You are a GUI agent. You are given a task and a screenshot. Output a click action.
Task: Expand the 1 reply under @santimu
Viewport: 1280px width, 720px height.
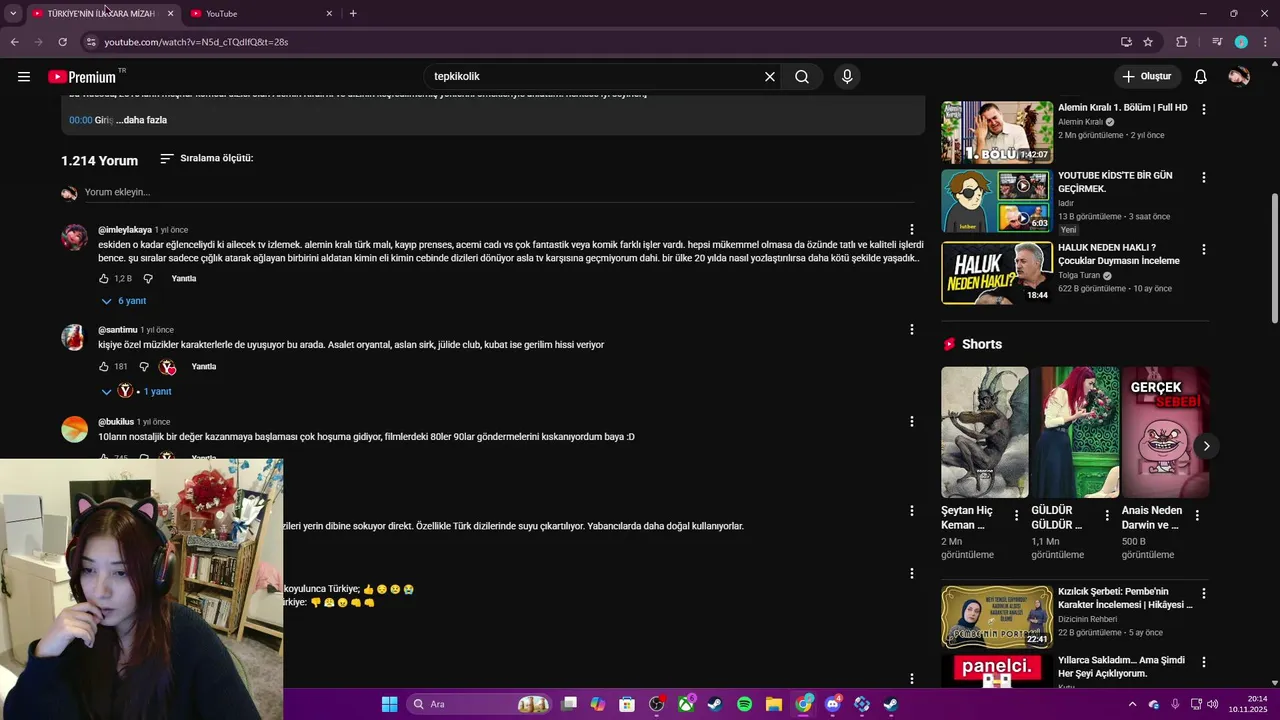137,391
